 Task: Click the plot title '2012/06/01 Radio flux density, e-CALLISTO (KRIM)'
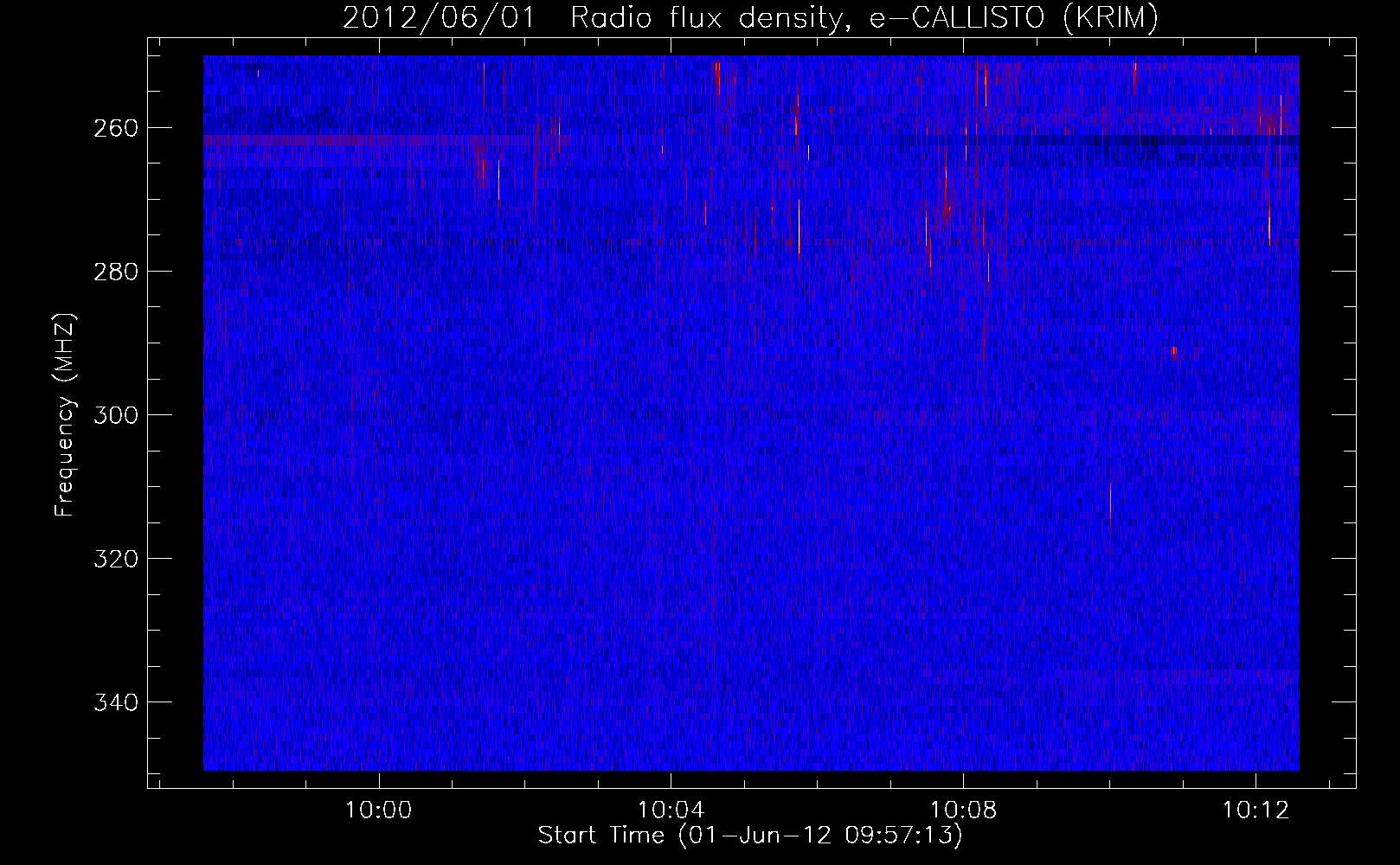click(750, 17)
